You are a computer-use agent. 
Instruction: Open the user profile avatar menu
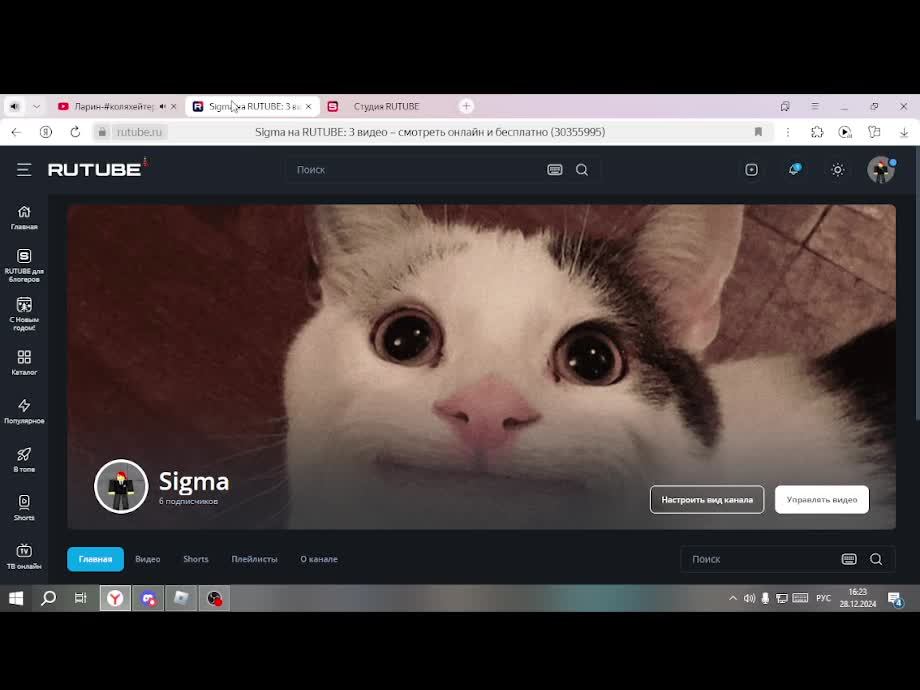[x=881, y=170]
